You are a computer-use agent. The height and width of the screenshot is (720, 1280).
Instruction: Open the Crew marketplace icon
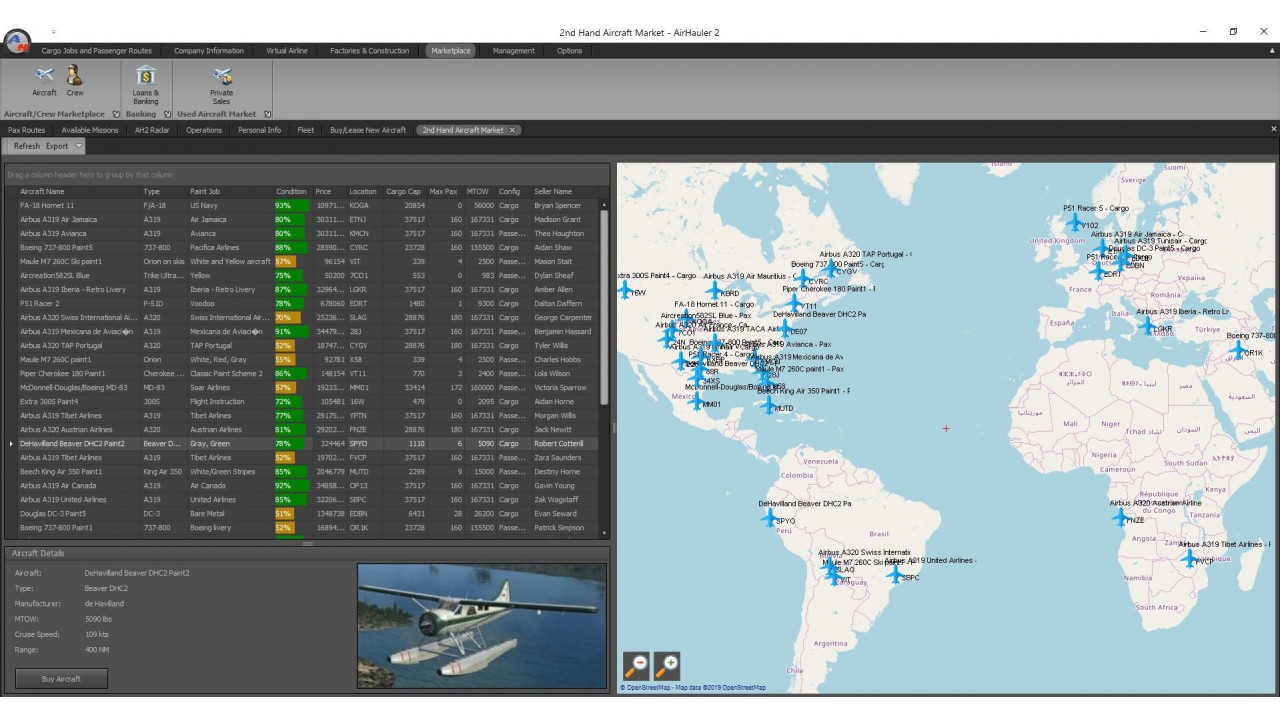point(75,80)
